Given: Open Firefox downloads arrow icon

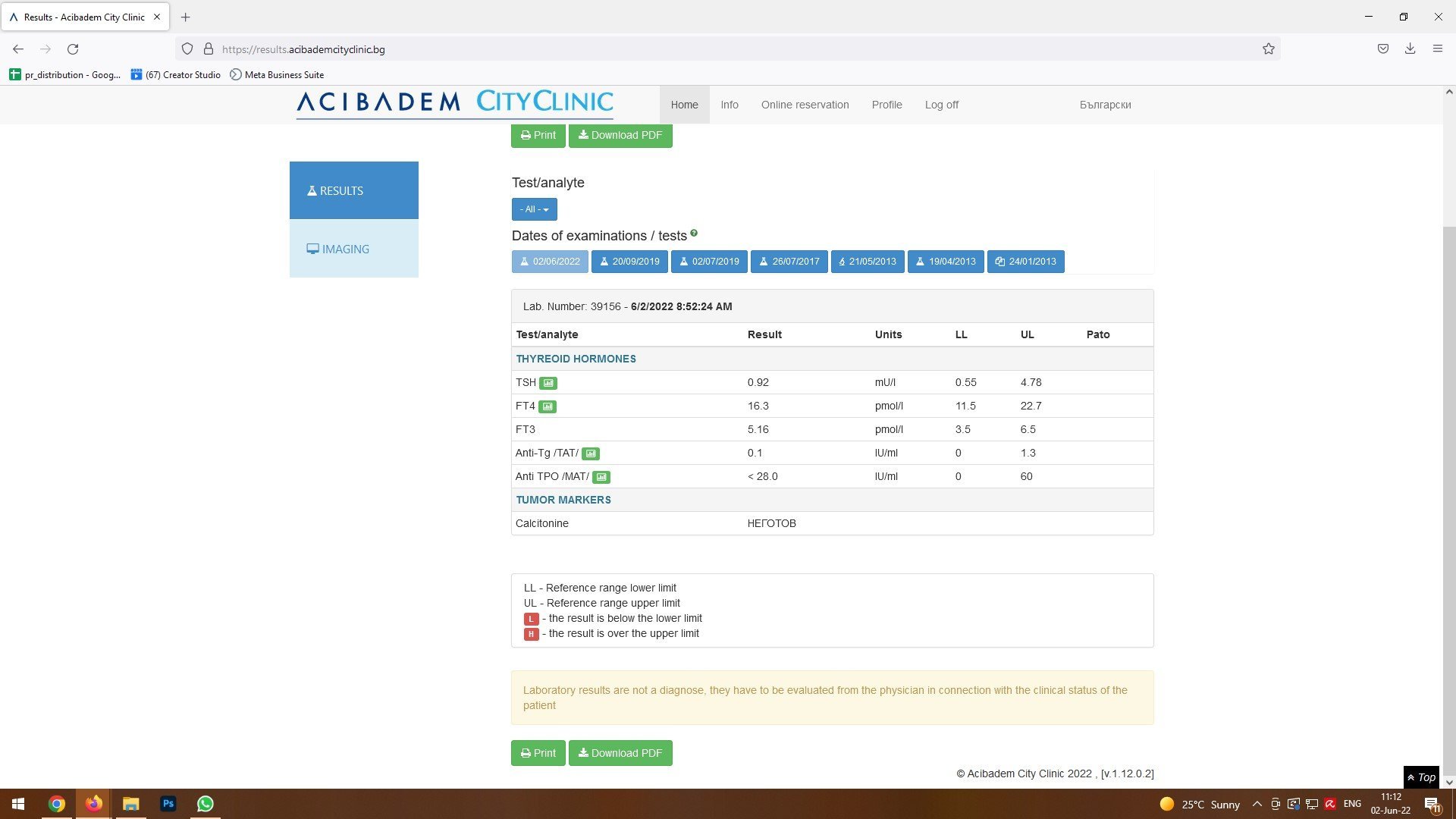Looking at the screenshot, I should tap(1410, 49).
